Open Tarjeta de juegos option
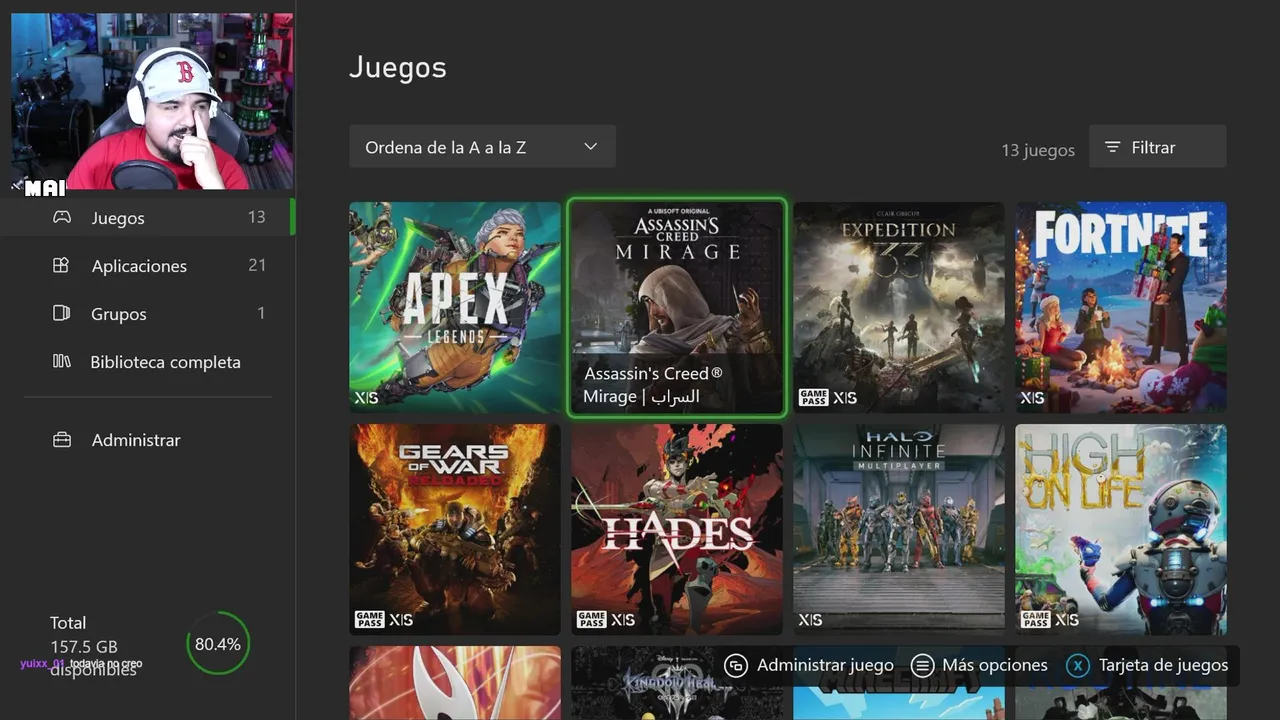The height and width of the screenshot is (720, 1280). pyautogui.click(x=1147, y=666)
